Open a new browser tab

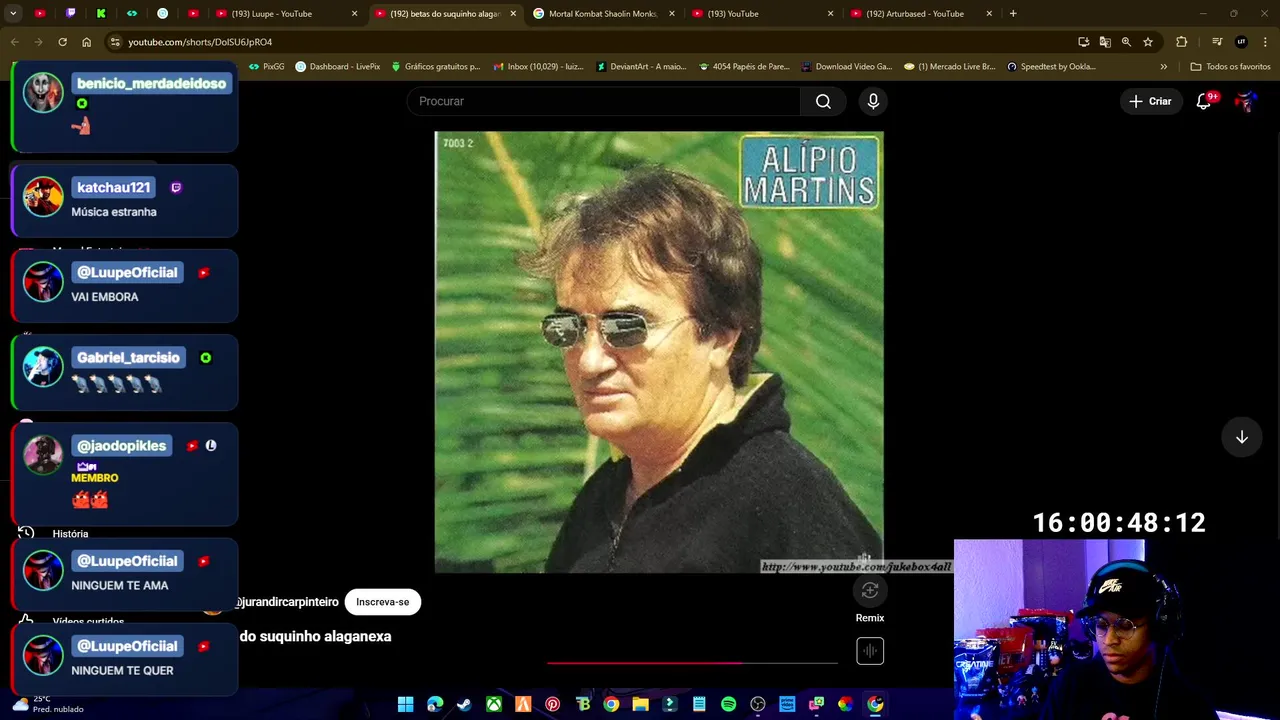pos(1013,14)
